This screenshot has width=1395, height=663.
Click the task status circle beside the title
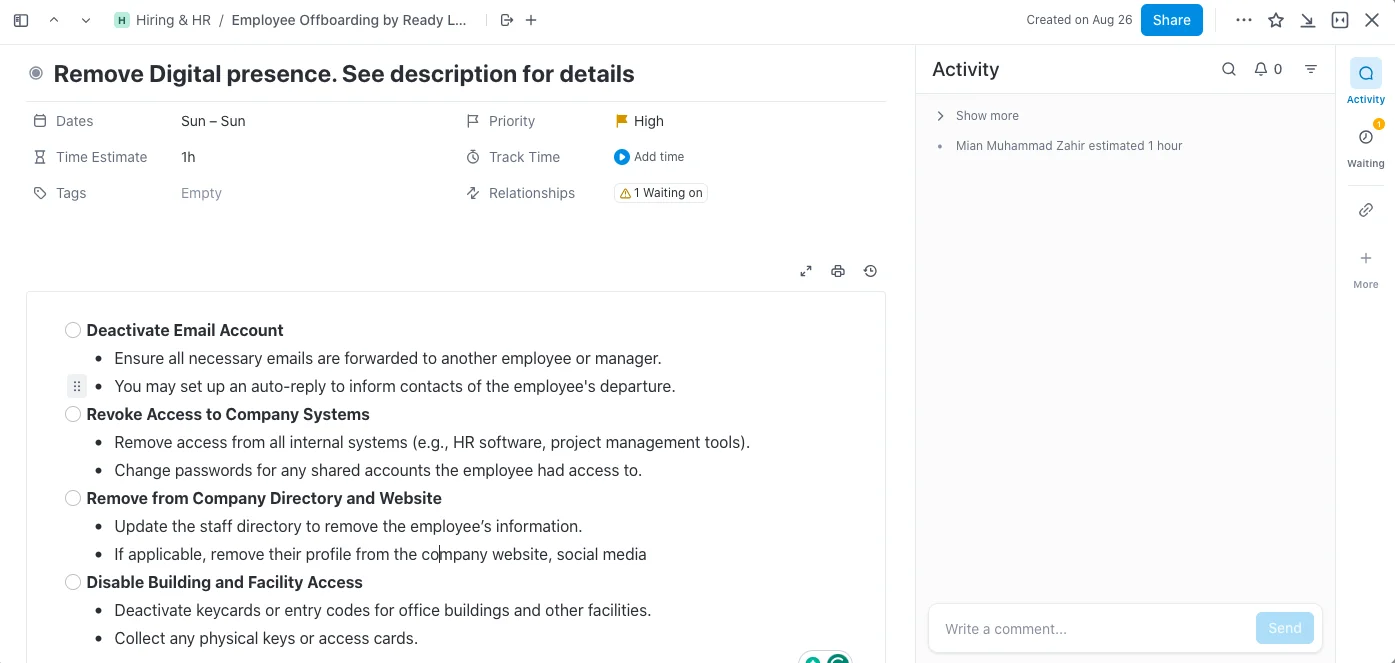[36, 73]
